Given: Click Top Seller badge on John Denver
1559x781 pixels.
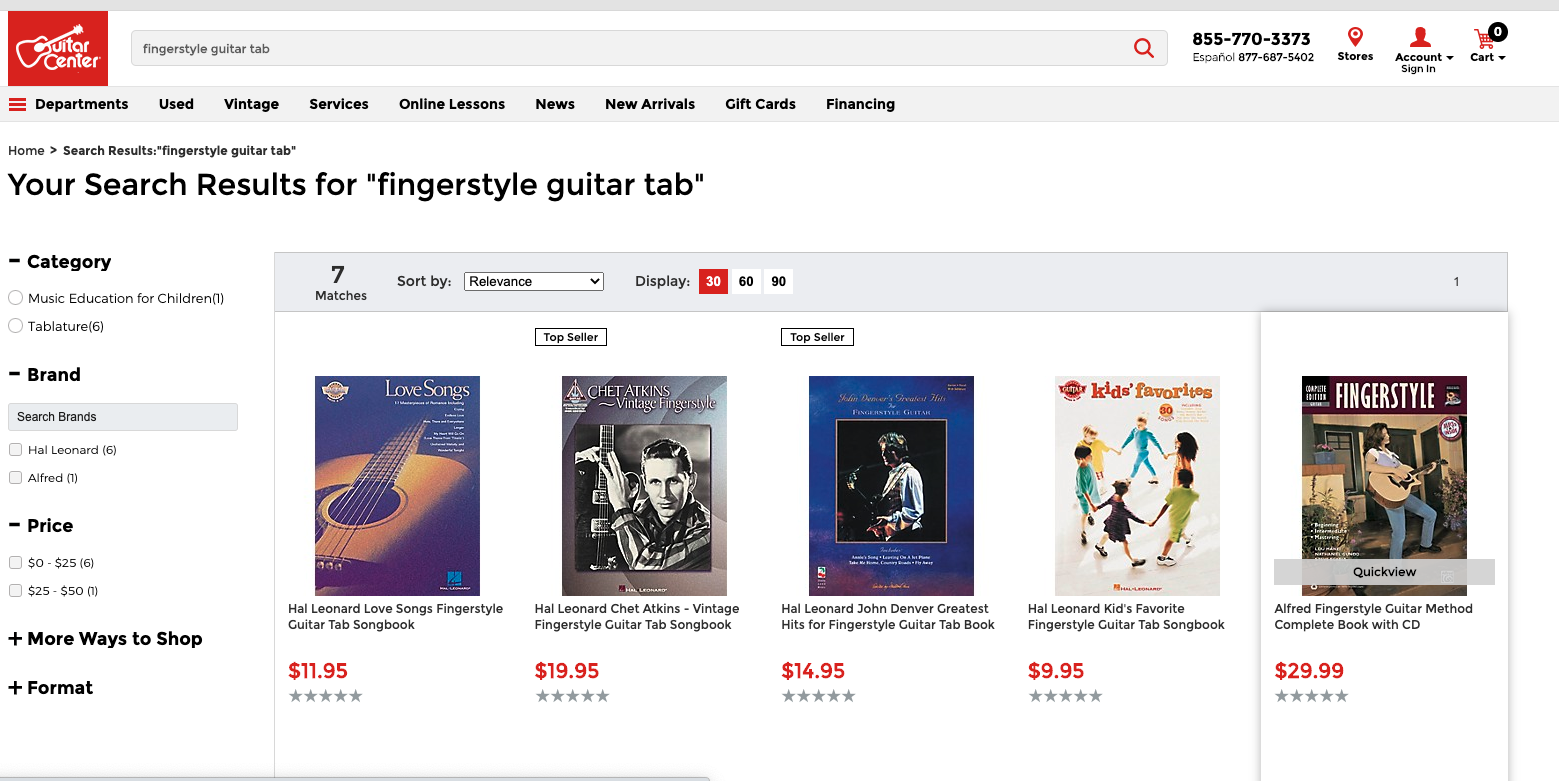Looking at the screenshot, I should [817, 337].
